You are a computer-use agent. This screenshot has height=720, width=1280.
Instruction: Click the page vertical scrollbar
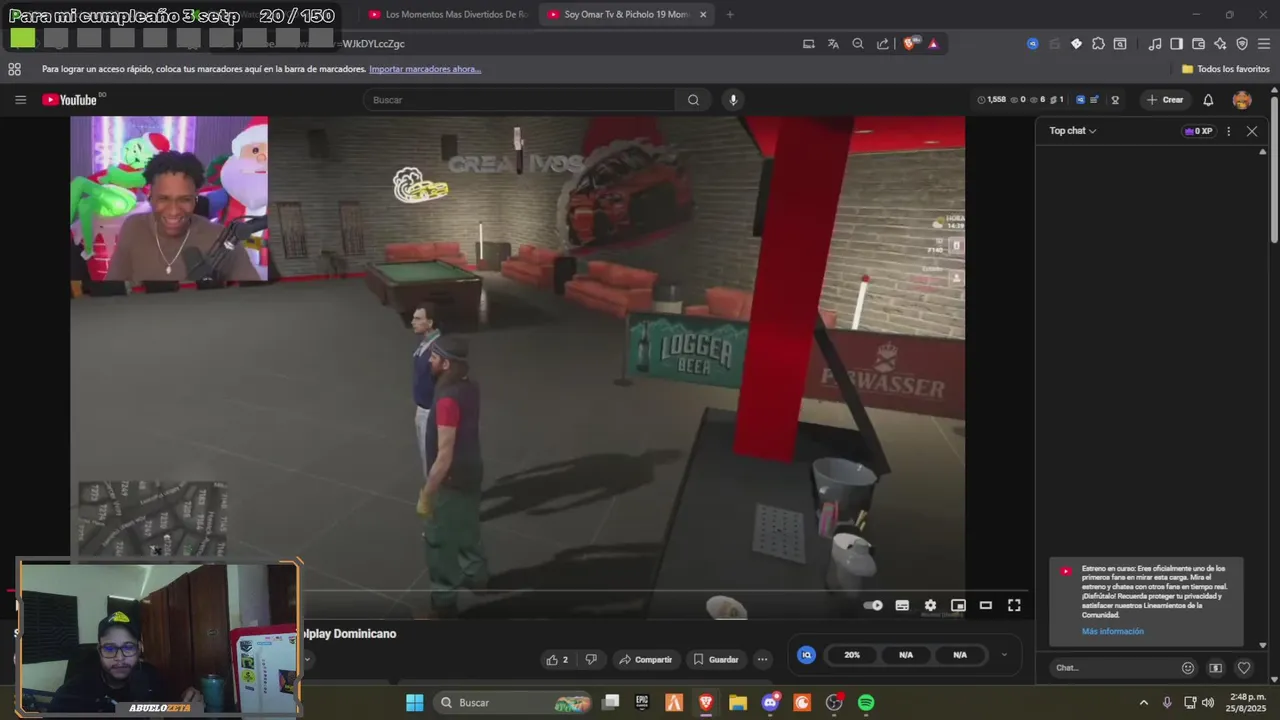click(x=1274, y=170)
